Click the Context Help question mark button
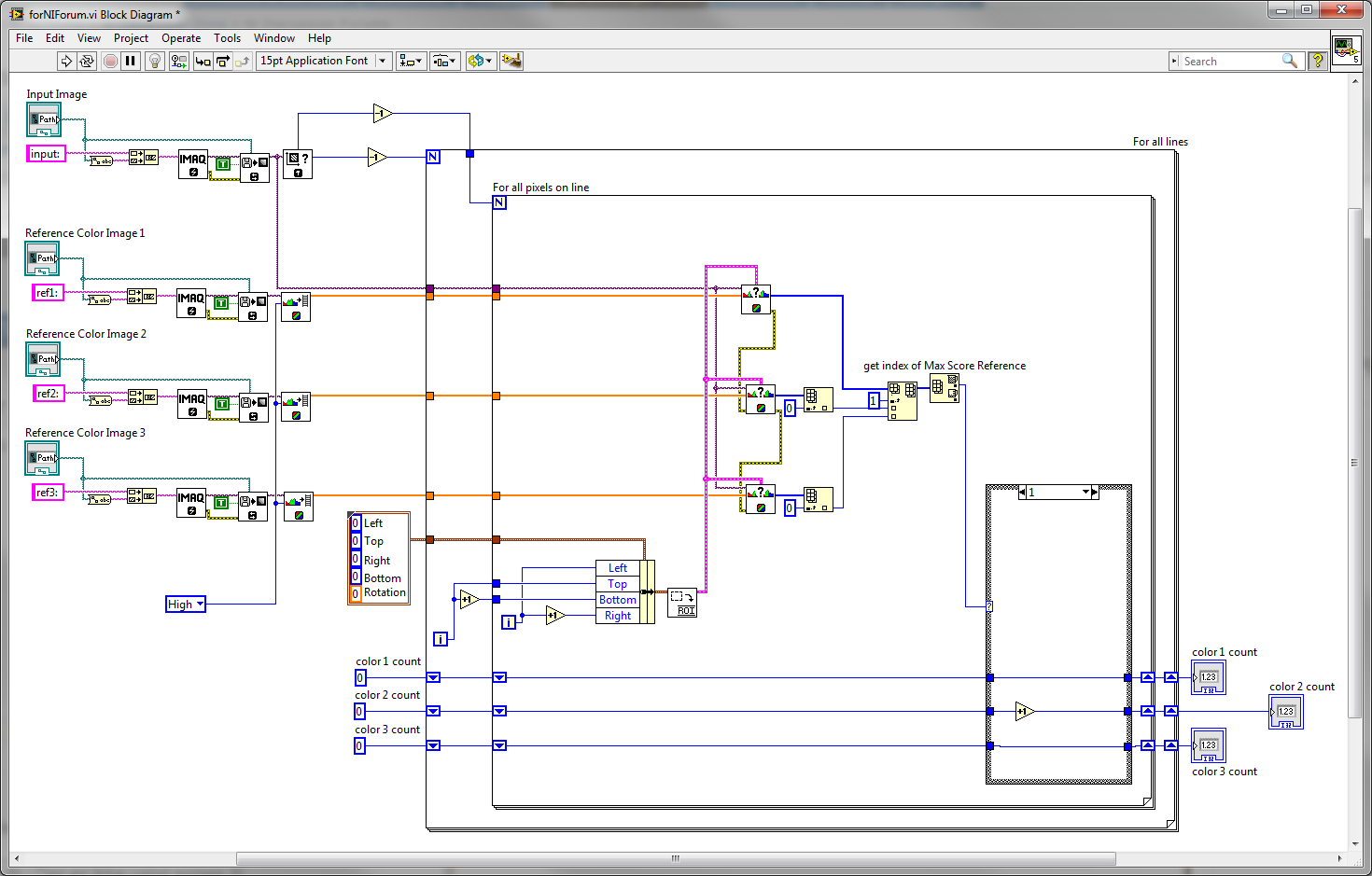Viewport: 1372px width, 876px height. (x=1318, y=61)
